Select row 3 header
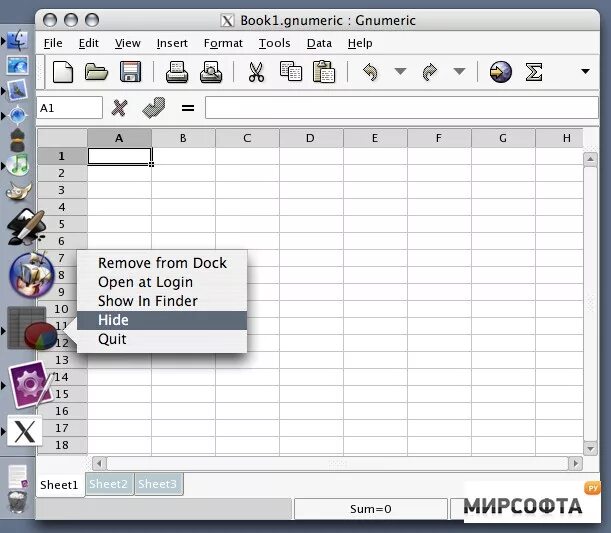Image resolution: width=611 pixels, height=533 pixels. coord(62,190)
